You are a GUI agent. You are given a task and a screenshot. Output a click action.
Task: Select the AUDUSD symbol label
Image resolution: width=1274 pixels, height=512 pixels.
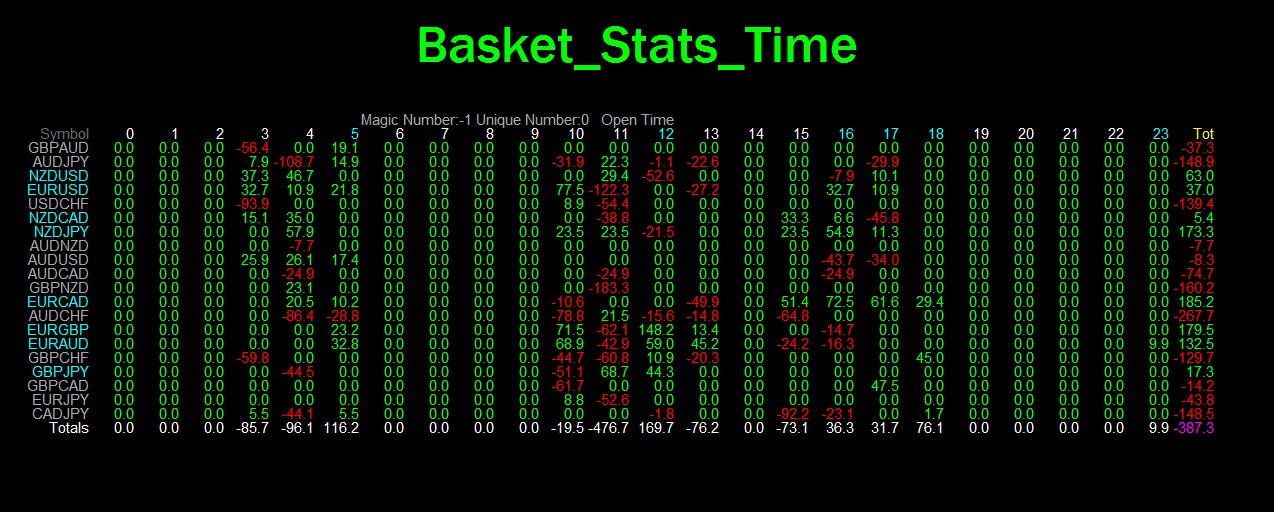[x=59, y=260]
